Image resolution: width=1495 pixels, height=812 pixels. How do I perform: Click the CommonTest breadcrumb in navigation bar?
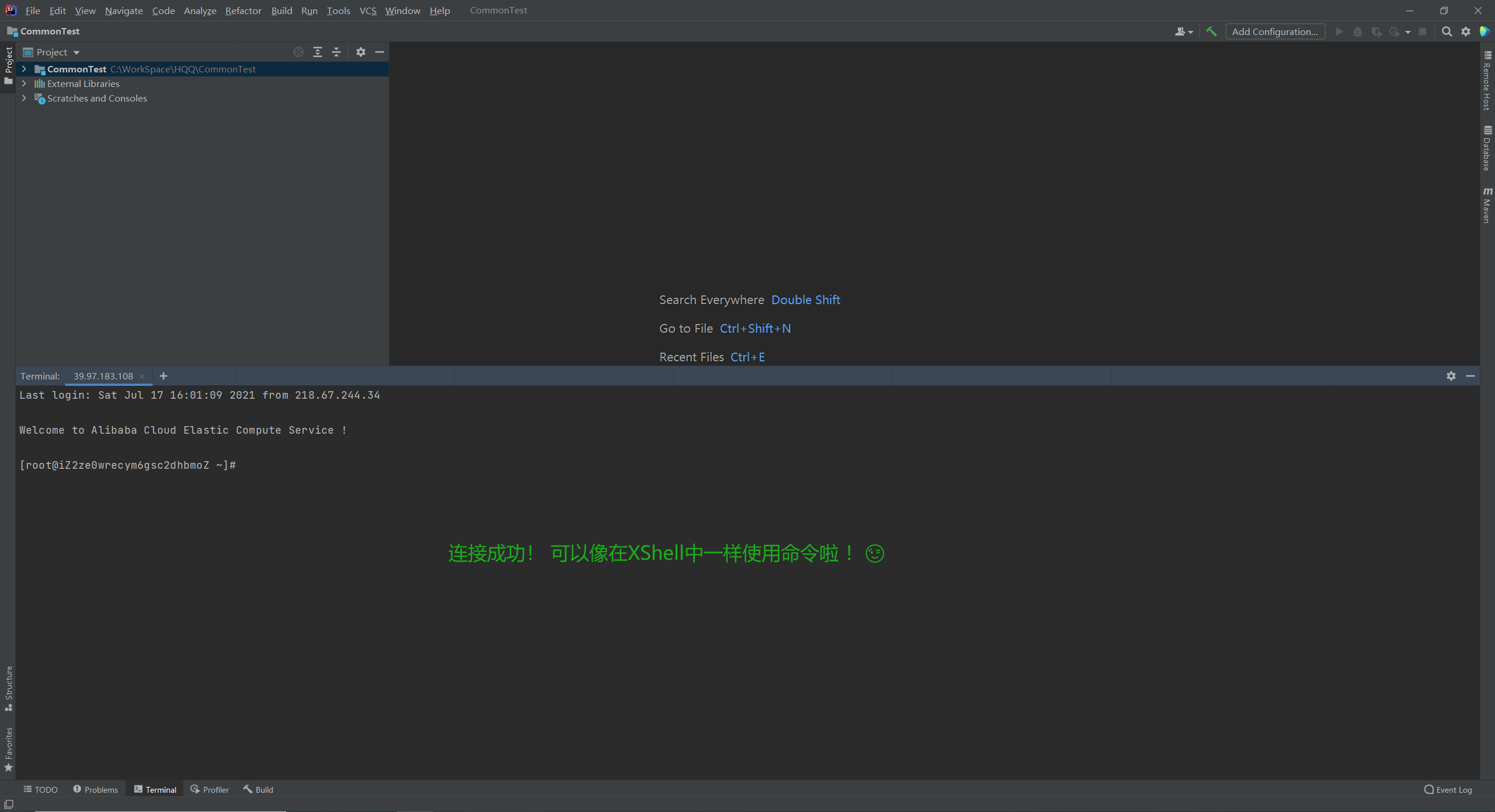point(43,32)
